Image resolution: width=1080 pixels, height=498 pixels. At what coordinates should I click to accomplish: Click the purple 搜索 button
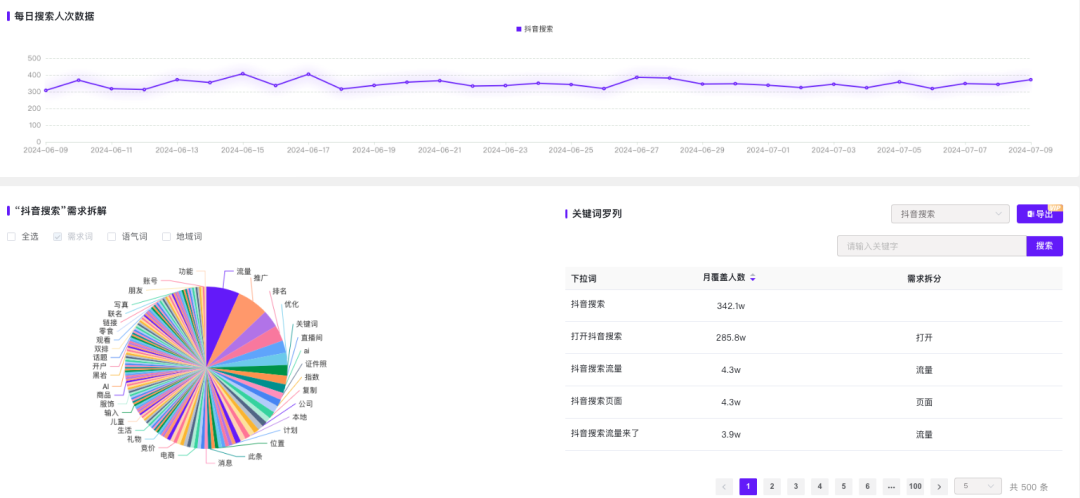coord(1044,246)
